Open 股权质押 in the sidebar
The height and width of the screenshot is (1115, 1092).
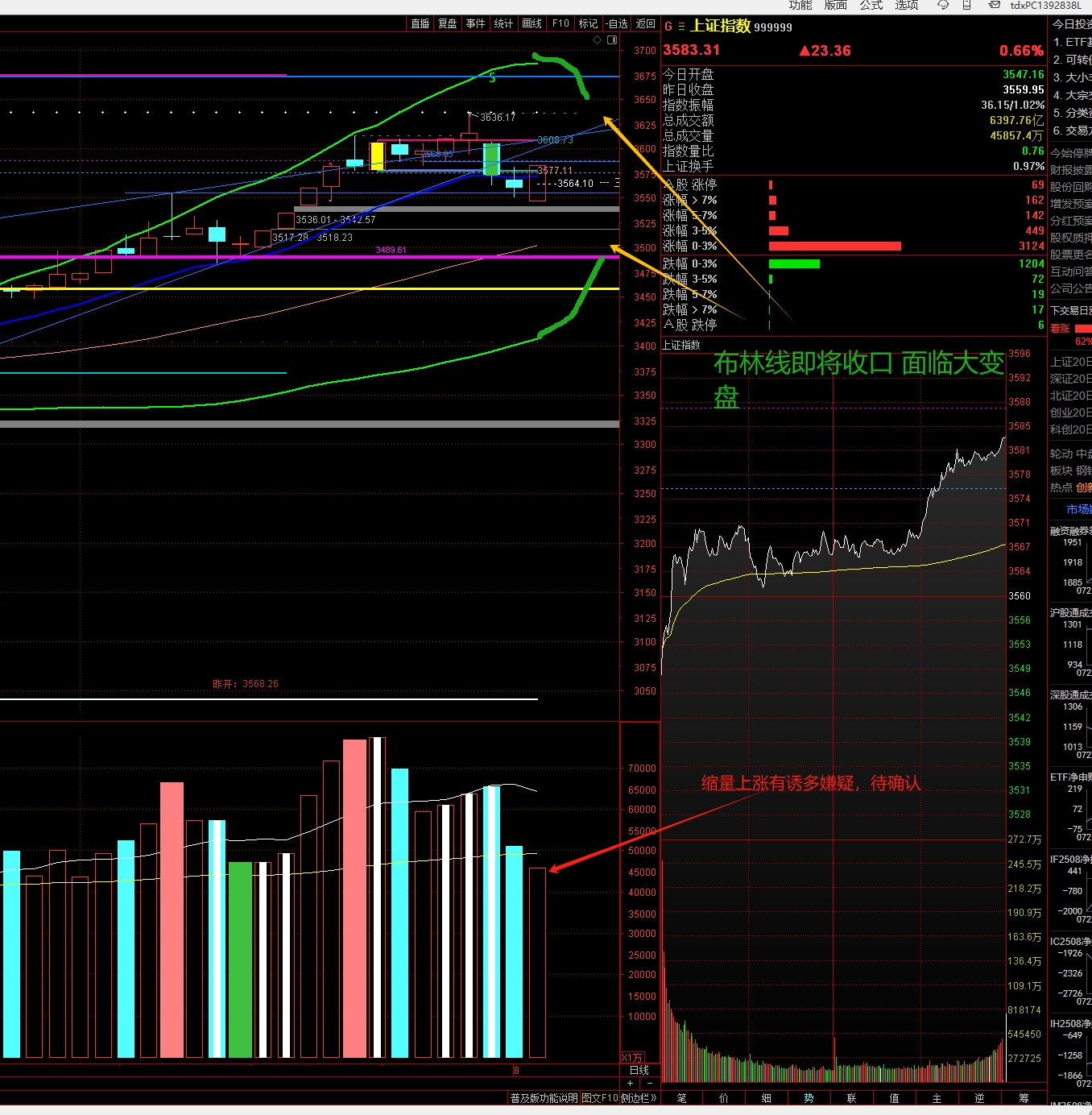click(1071, 238)
